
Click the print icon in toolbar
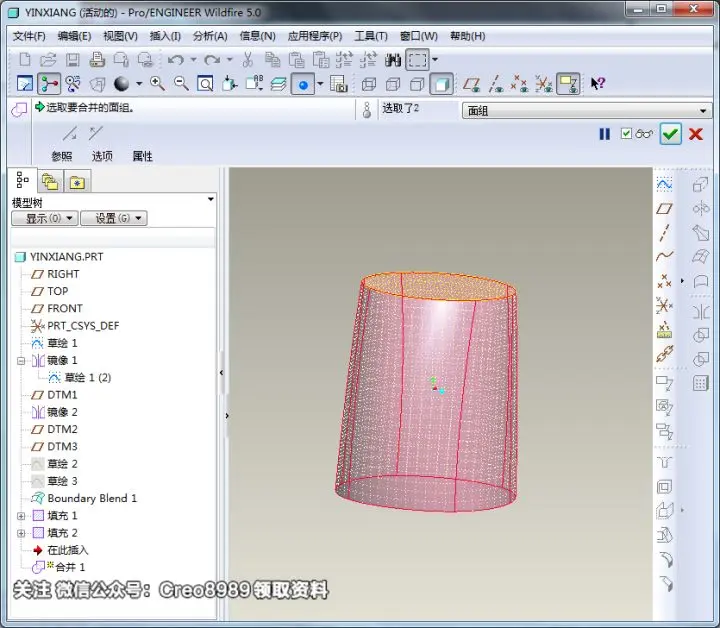pos(97,60)
